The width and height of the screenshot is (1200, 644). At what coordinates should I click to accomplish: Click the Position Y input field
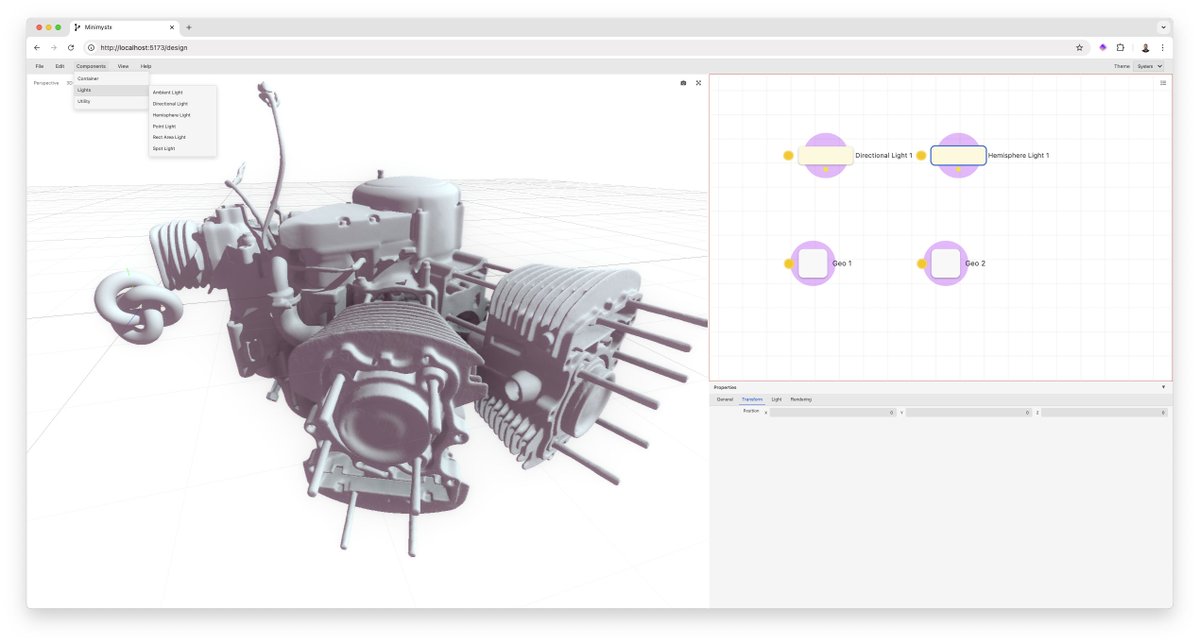(968, 412)
